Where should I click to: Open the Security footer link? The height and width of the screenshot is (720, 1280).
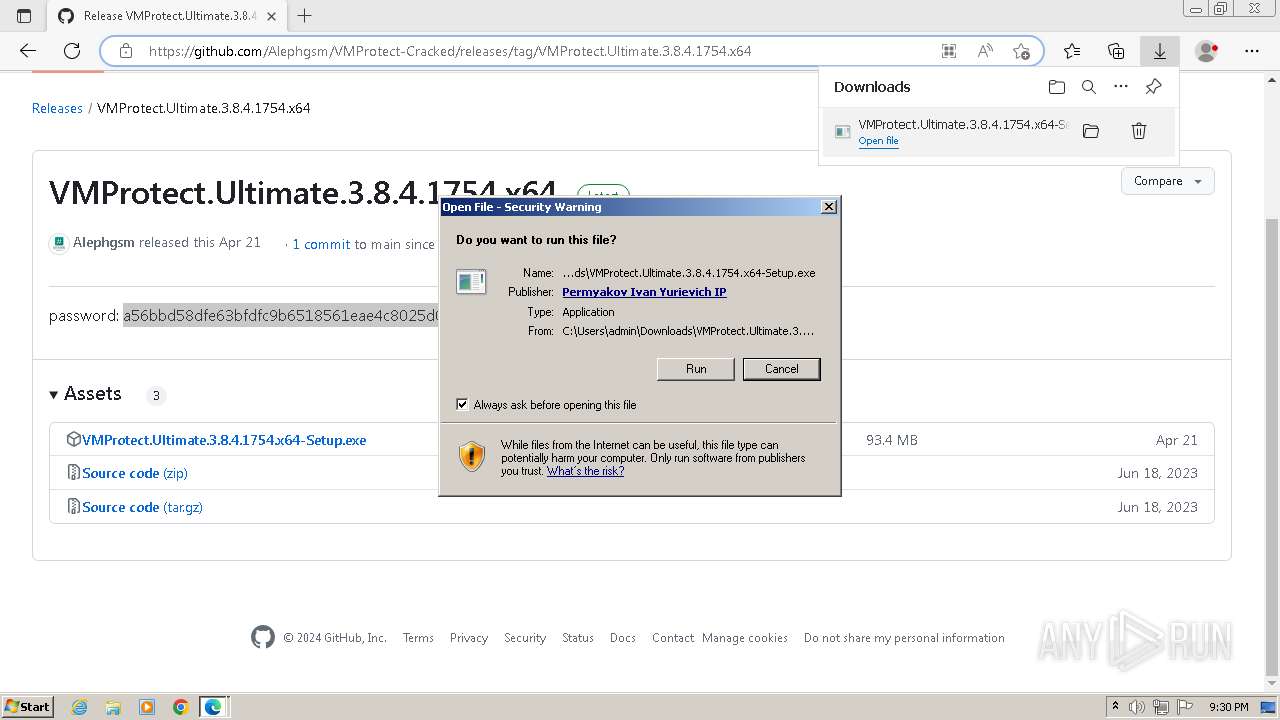525,638
